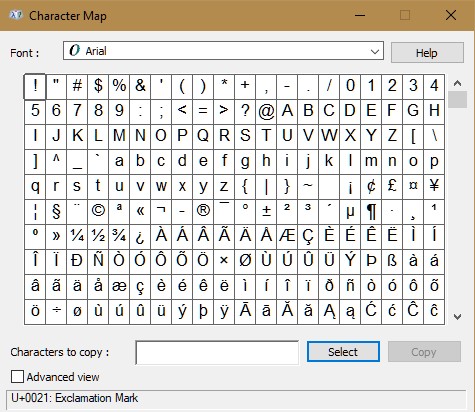Select the inverted question mark ¿
The image size is (475, 412).
click(140, 237)
